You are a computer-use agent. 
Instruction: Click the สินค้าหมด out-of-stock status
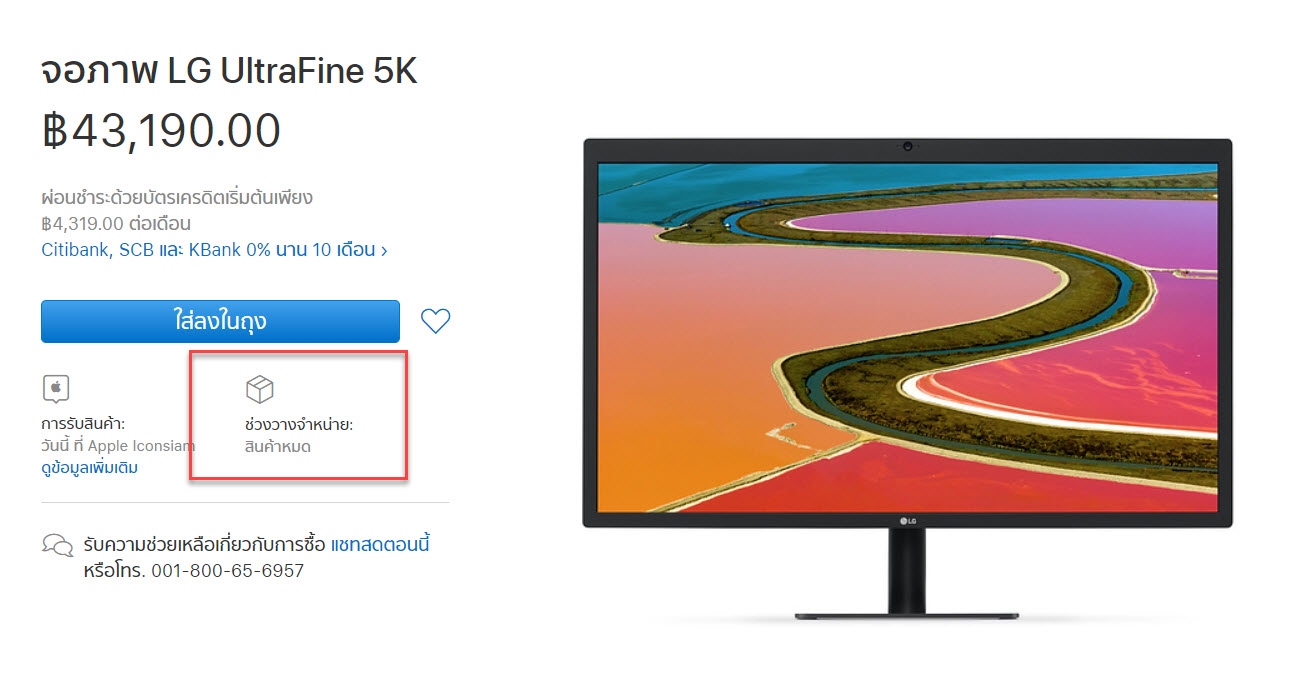pyautogui.click(x=278, y=447)
